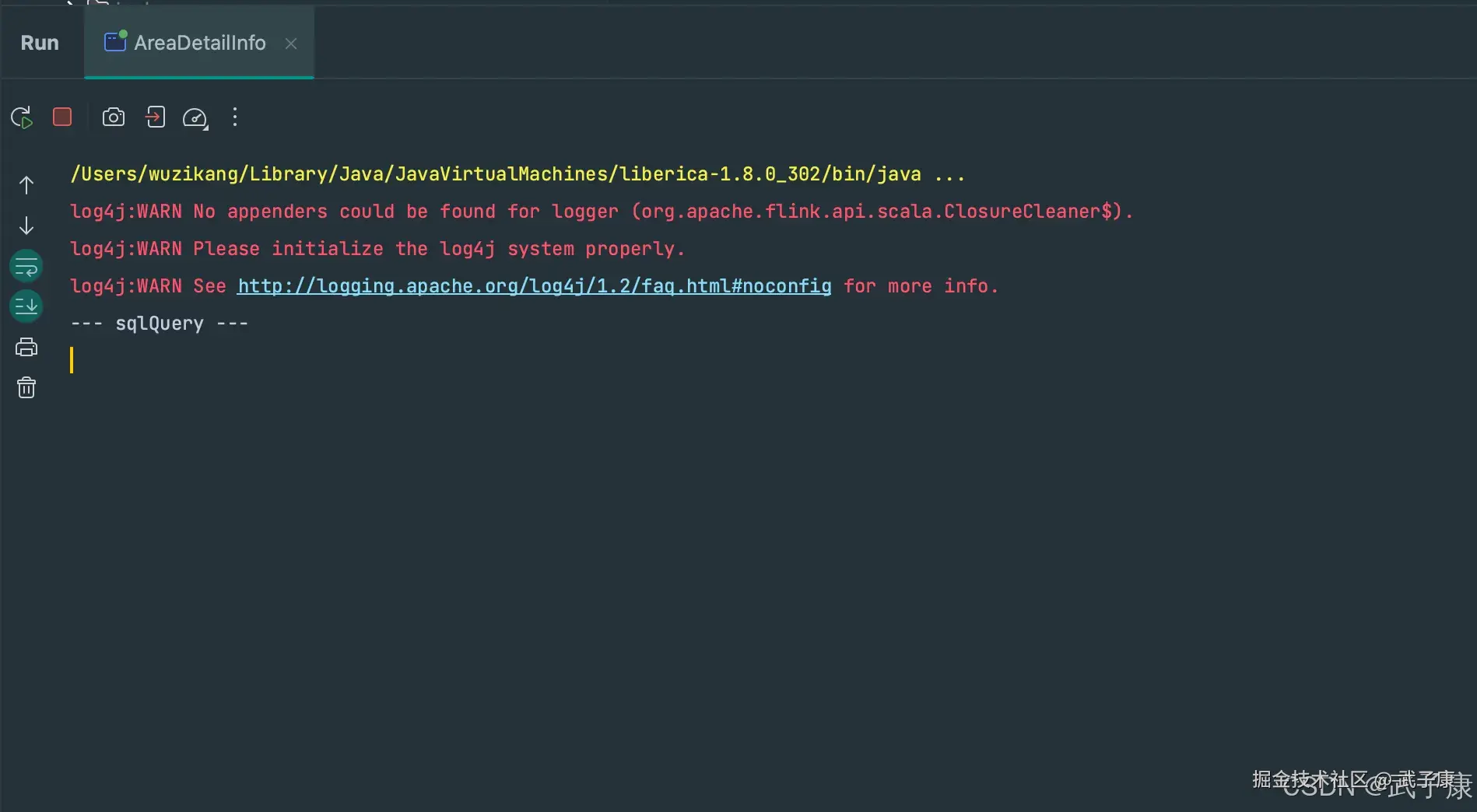Close the AreaDetailInfo tab

coord(290,44)
